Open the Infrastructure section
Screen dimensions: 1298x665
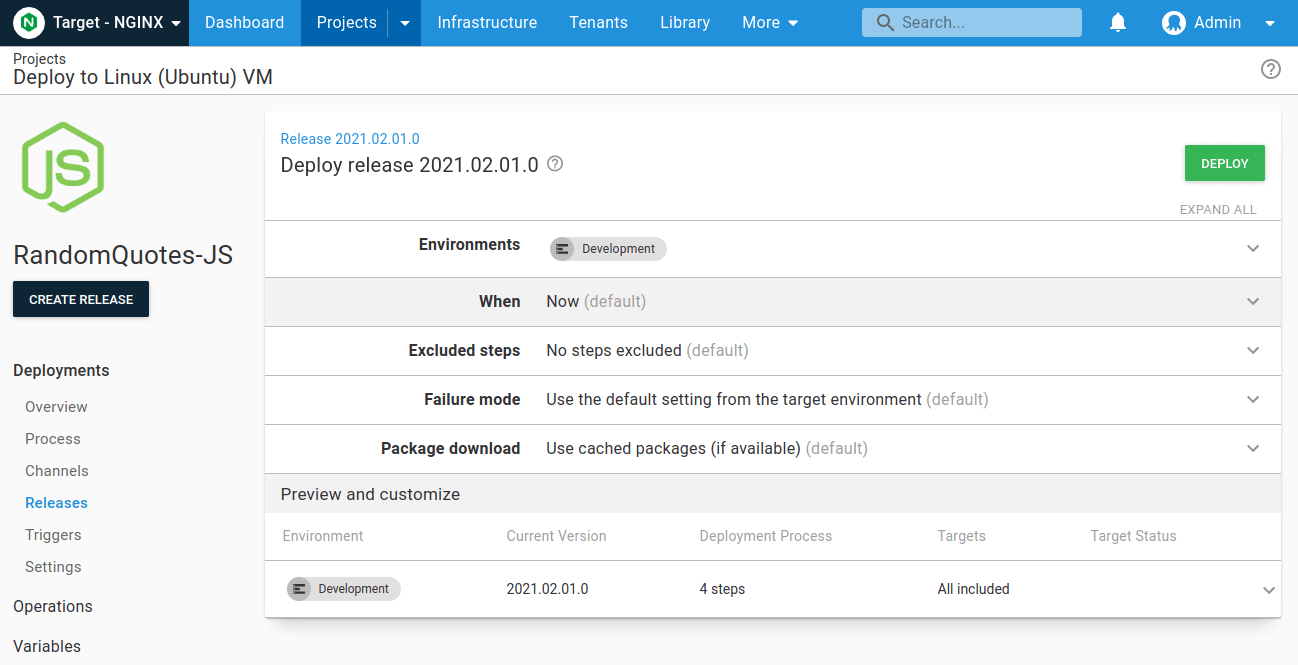click(487, 22)
